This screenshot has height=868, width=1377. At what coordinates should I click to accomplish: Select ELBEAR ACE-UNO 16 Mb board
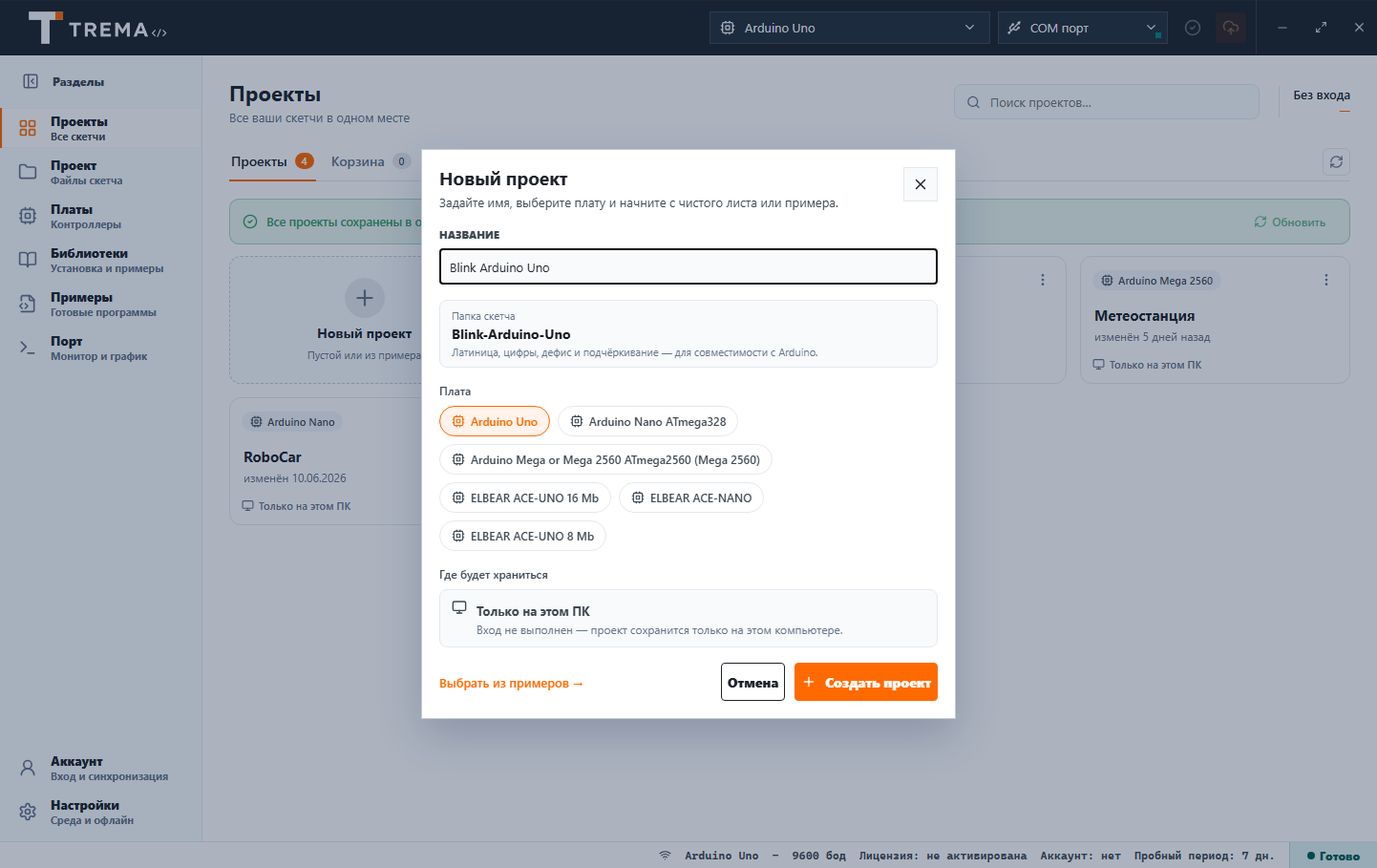525,498
